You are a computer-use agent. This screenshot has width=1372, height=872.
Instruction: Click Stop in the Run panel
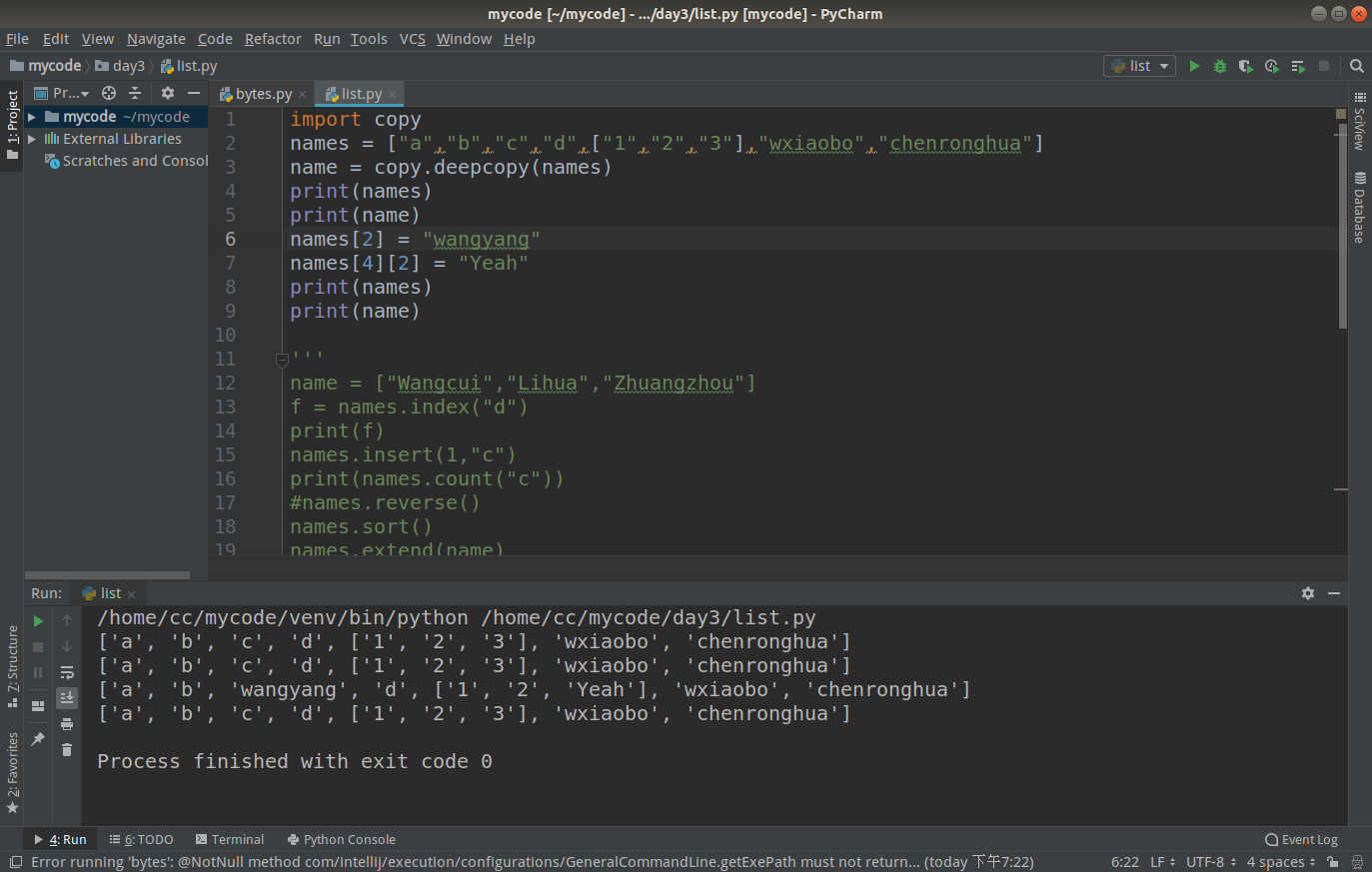(38, 647)
